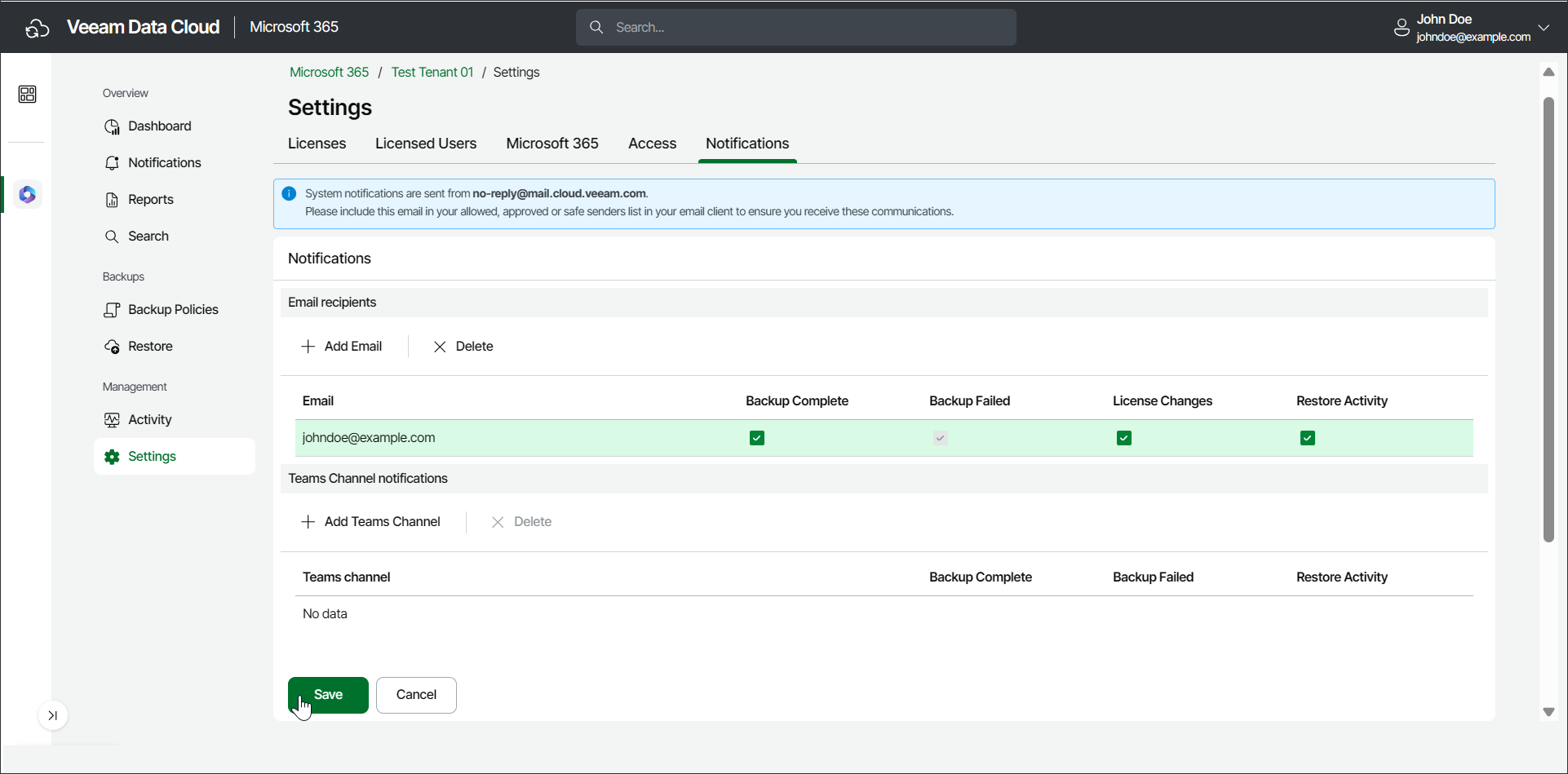
Task: Click the email table Backup Complete header
Action: pyautogui.click(x=797, y=401)
